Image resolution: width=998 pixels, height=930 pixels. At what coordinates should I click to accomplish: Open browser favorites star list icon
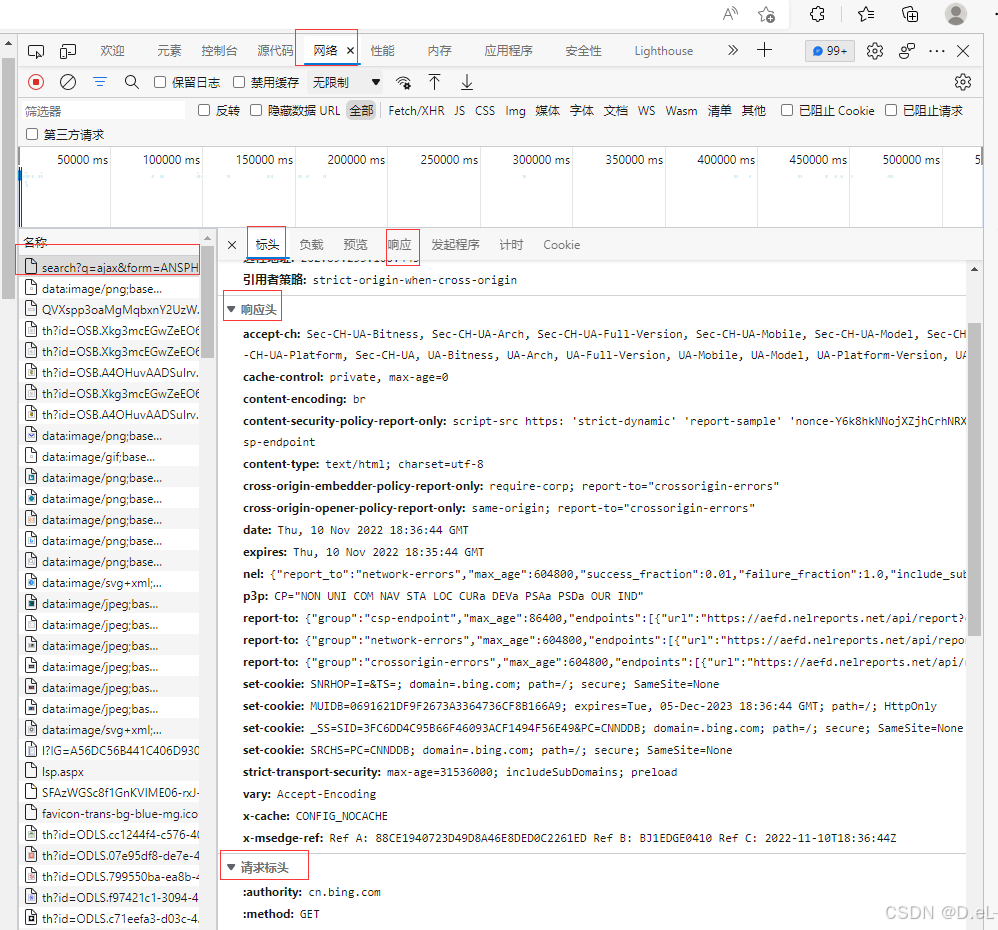[866, 14]
